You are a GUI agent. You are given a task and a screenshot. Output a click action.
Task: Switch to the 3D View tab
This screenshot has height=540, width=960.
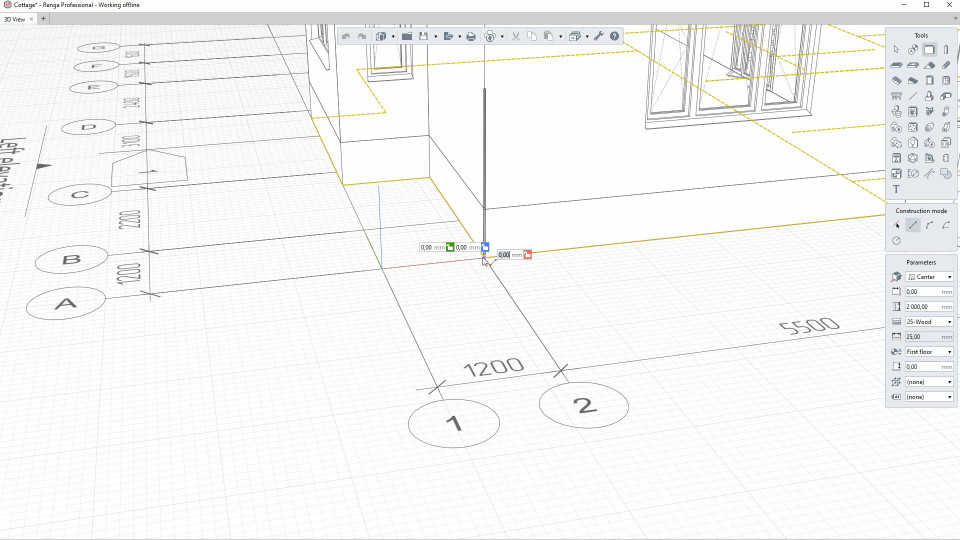pyautogui.click(x=15, y=19)
